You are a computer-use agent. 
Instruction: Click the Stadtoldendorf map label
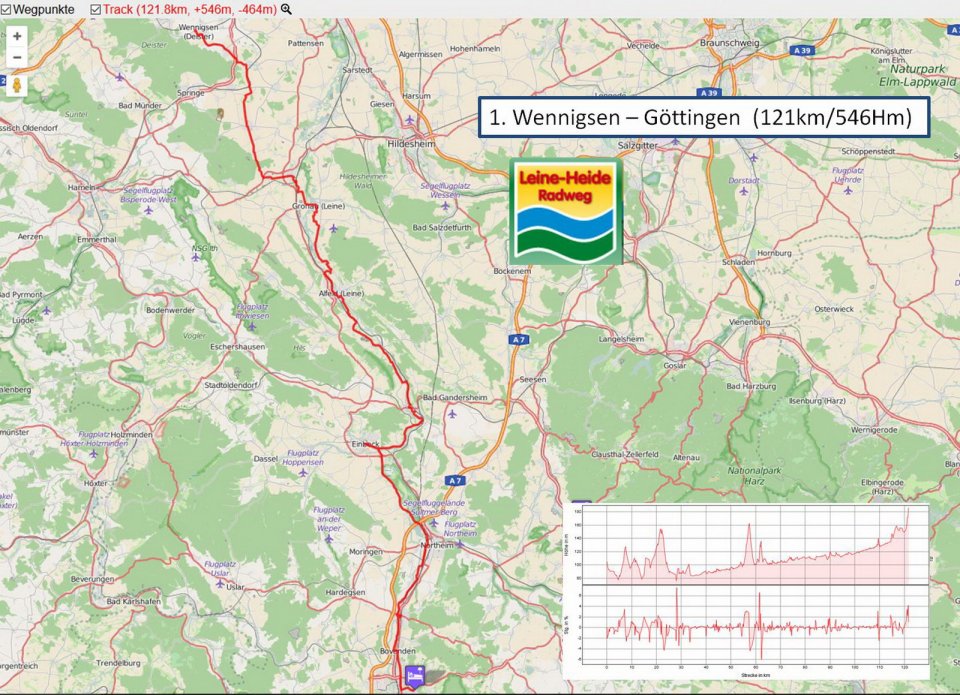(x=231, y=385)
